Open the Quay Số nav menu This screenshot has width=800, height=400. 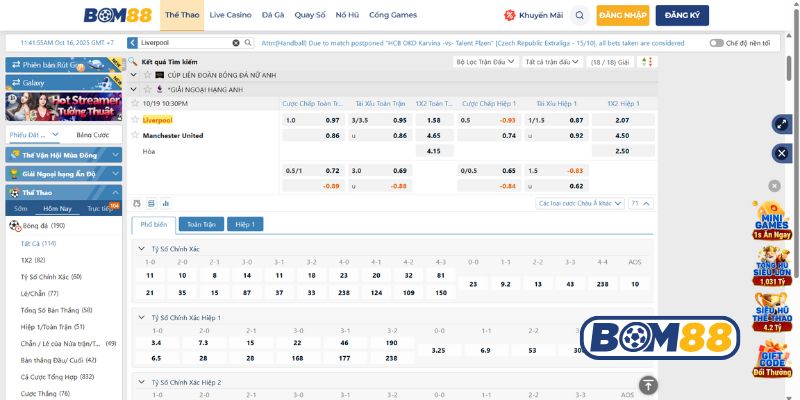310,15
